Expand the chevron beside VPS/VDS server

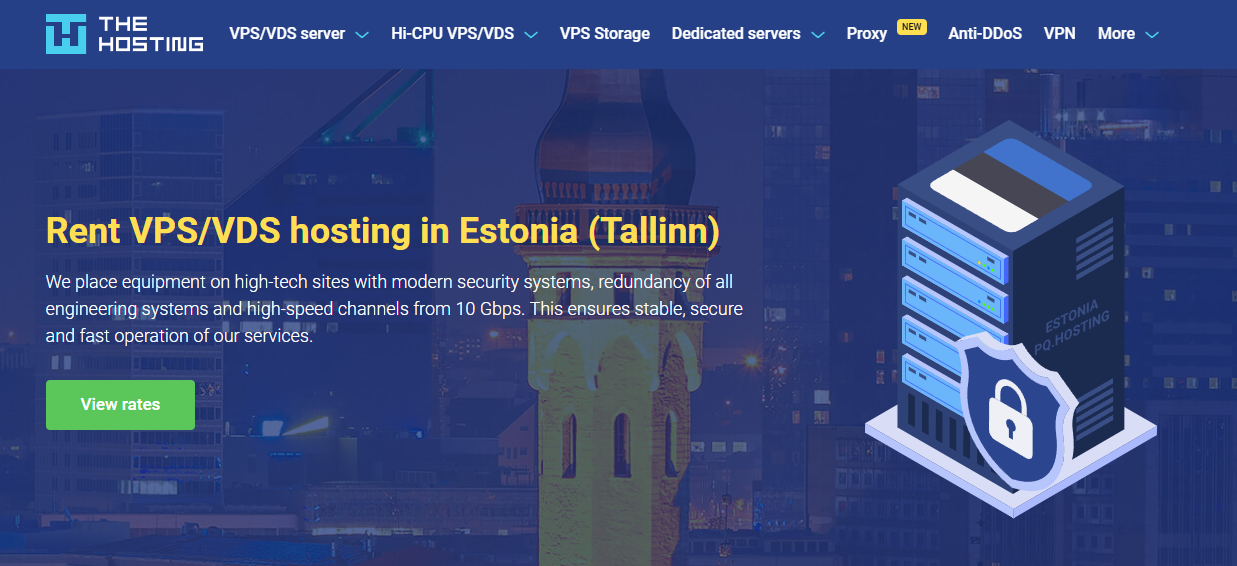(x=362, y=35)
